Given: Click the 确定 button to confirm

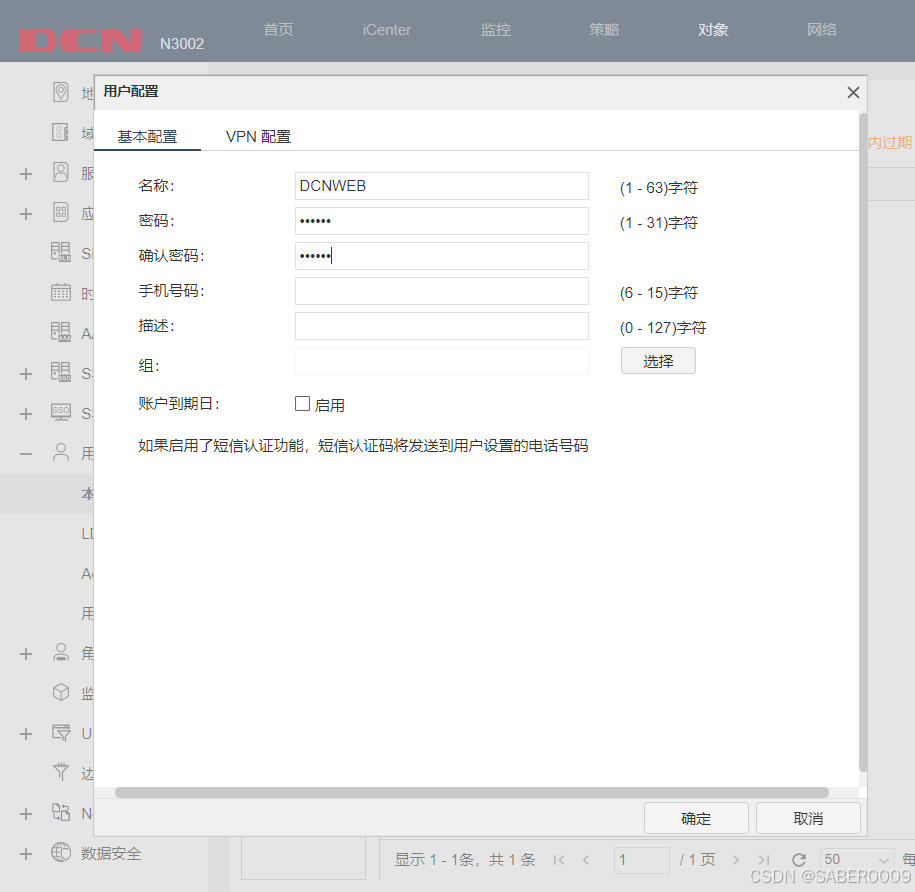Looking at the screenshot, I should point(696,818).
